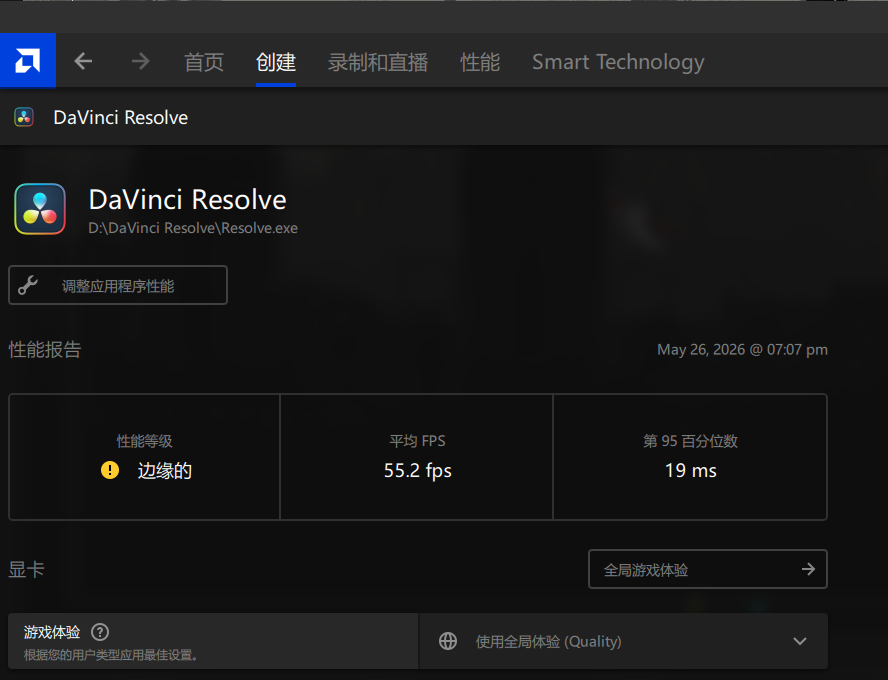Image resolution: width=888 pixels, height=680 pixels.
Task: Expand the 使用全局体验 (Quality) dropdown
Action: pyautogui.click(x=624, y=641)
